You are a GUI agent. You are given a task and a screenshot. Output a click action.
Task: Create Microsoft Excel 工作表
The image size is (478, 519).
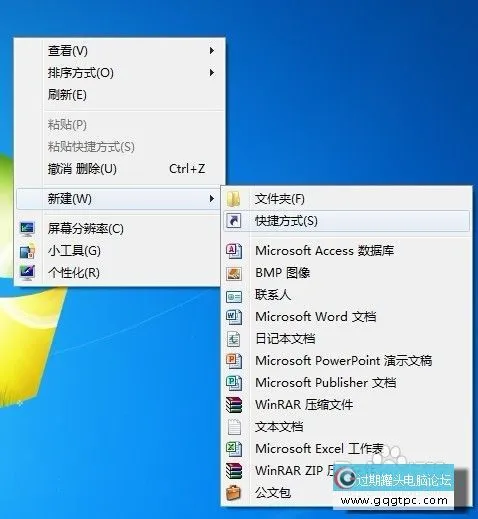coord(347,449)
